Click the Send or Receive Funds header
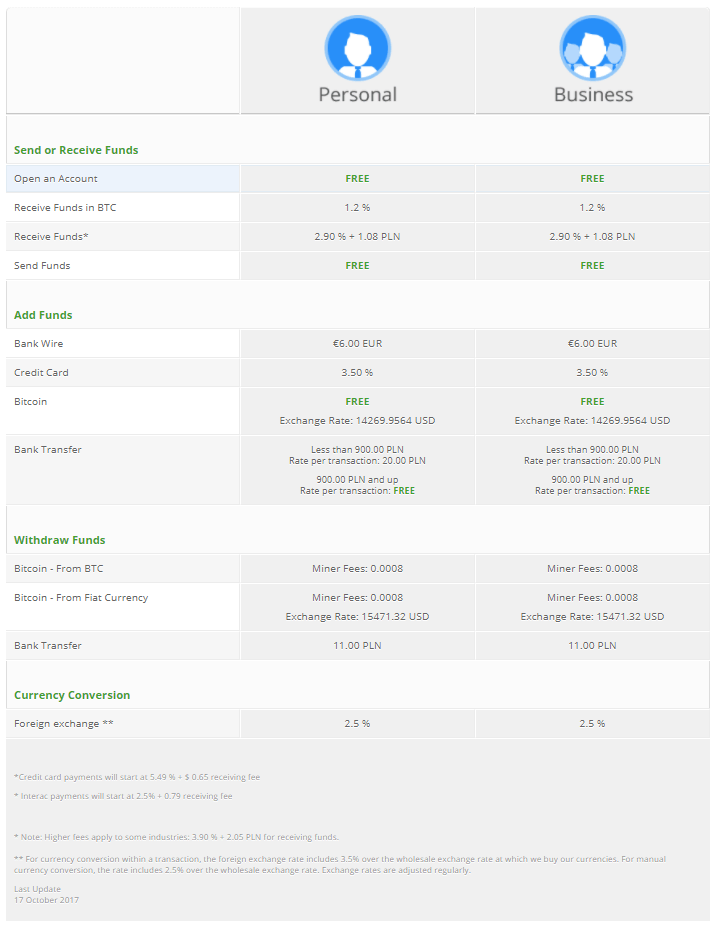This screenshot has width=717, height=928. (76, 150)
